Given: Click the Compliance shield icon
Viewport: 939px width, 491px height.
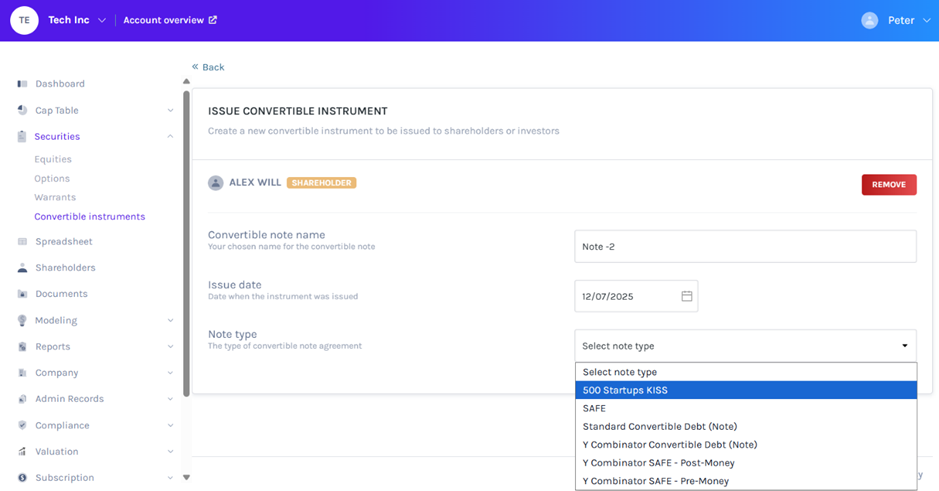Looking at the screenshot, I should coord(22,425).
